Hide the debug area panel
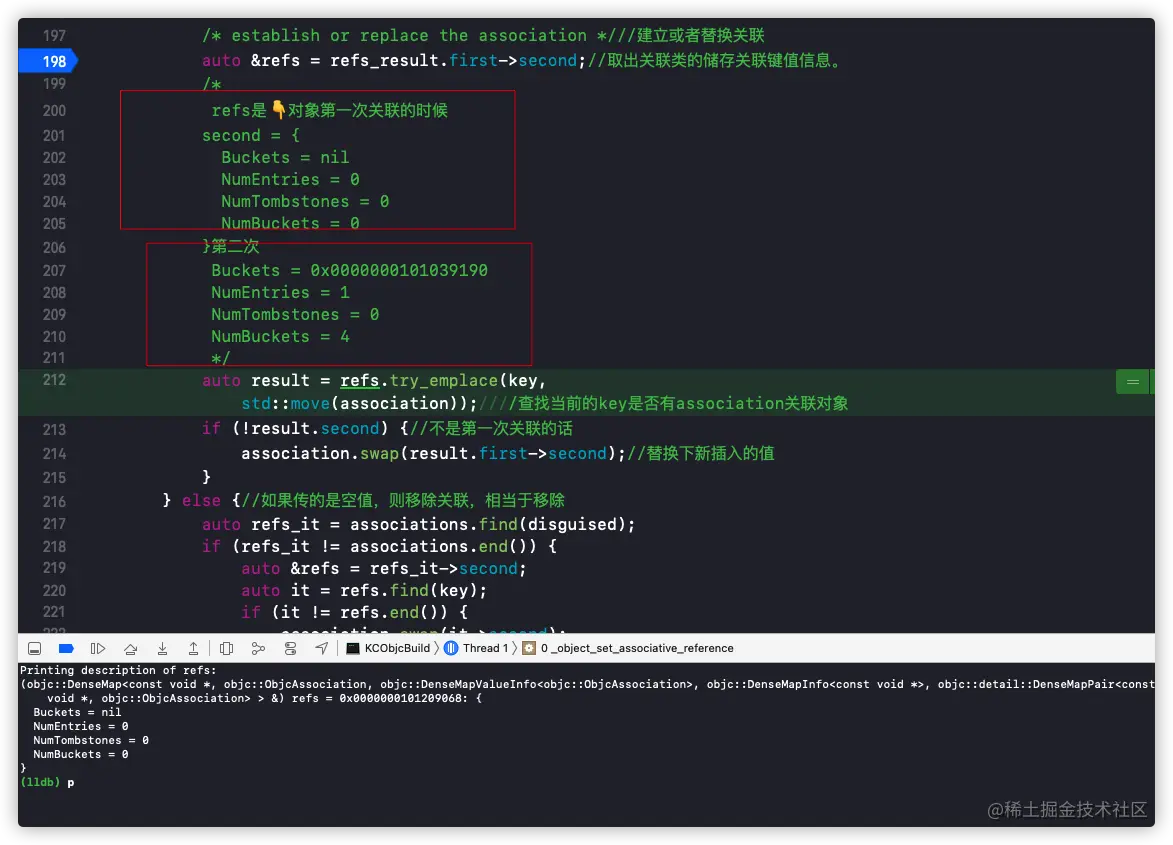Screen dimensions: 1173x845 [x=34, y=648]
